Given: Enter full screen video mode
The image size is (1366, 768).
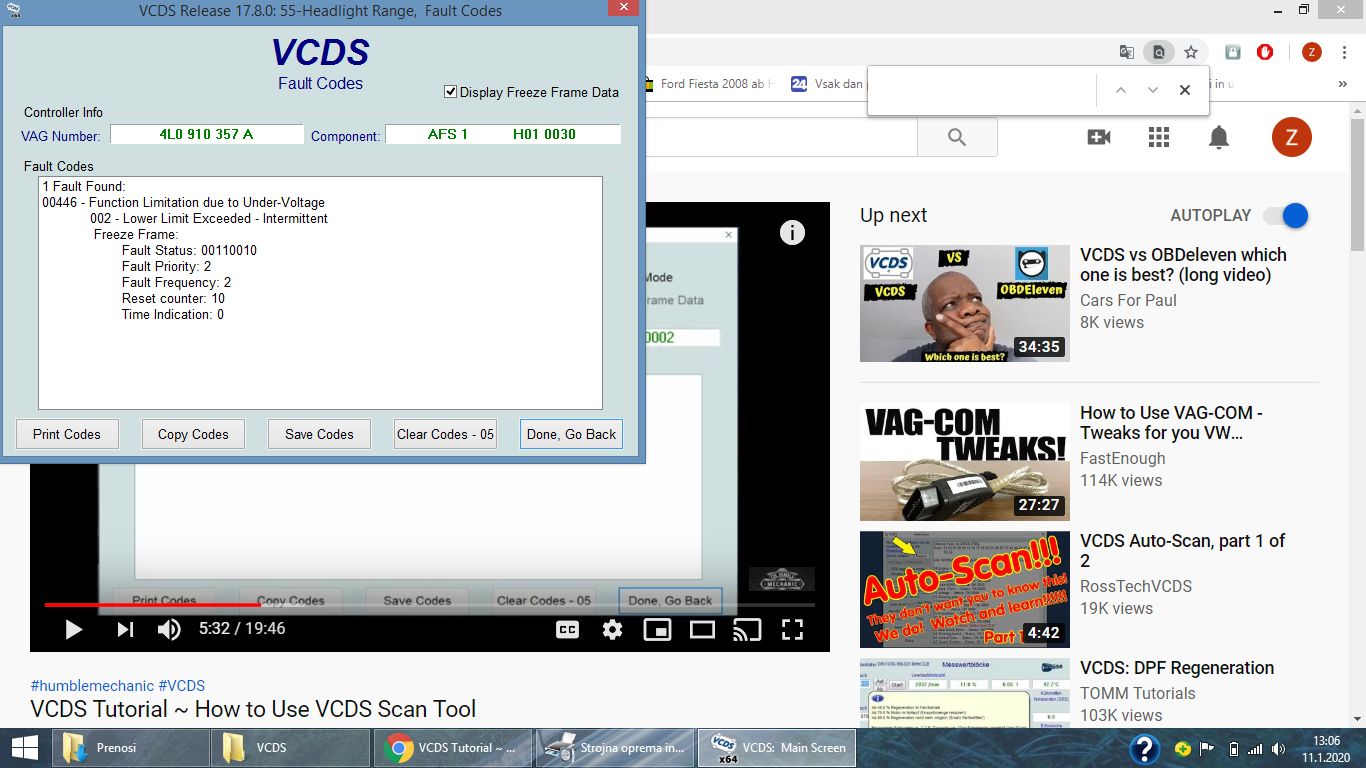Looking at the screenshot, I should click(x=792, y=629).
